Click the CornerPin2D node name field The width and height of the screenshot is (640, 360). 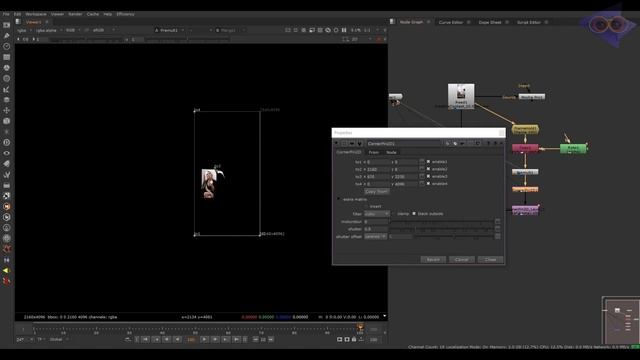click(404, 144)
